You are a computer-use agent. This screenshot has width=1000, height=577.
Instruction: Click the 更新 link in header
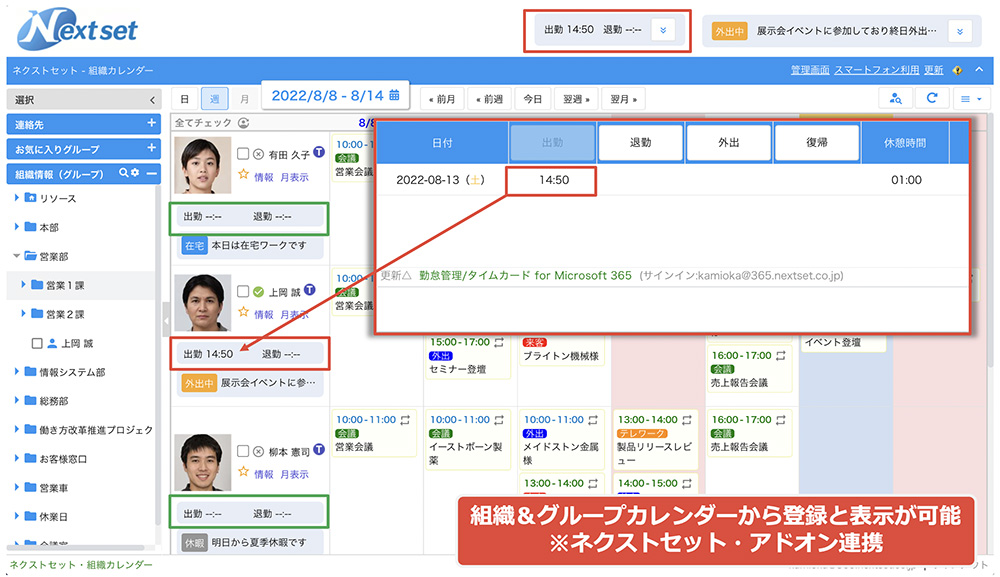click(934, 70)
